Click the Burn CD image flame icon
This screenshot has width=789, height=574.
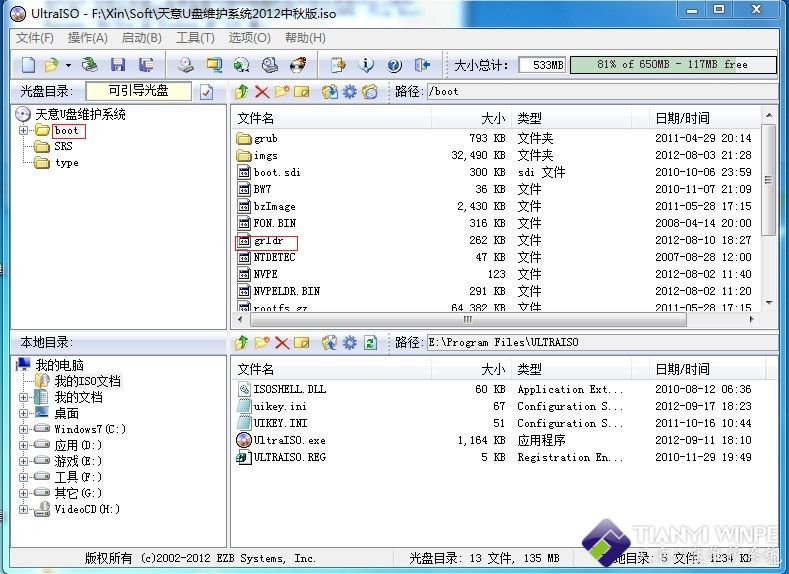click(x=298, y=64)
